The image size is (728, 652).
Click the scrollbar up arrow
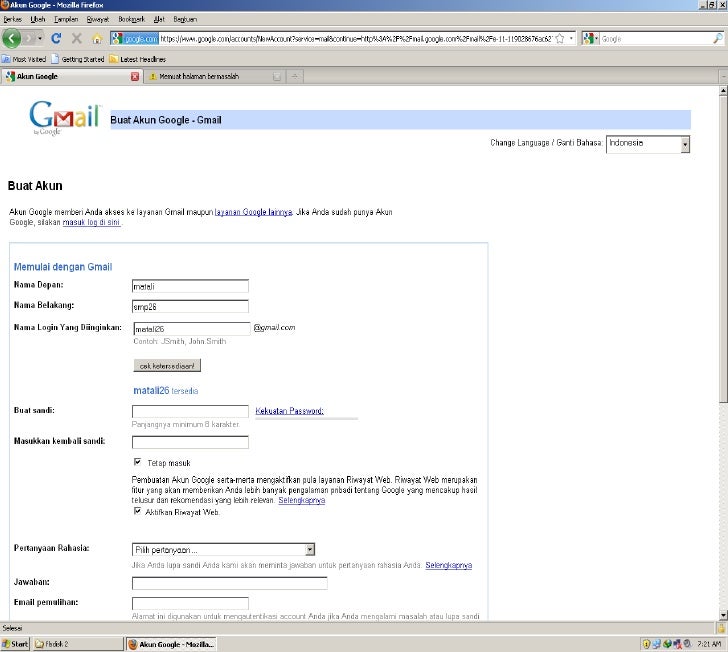pyautogui.click(x=723, y=91)
